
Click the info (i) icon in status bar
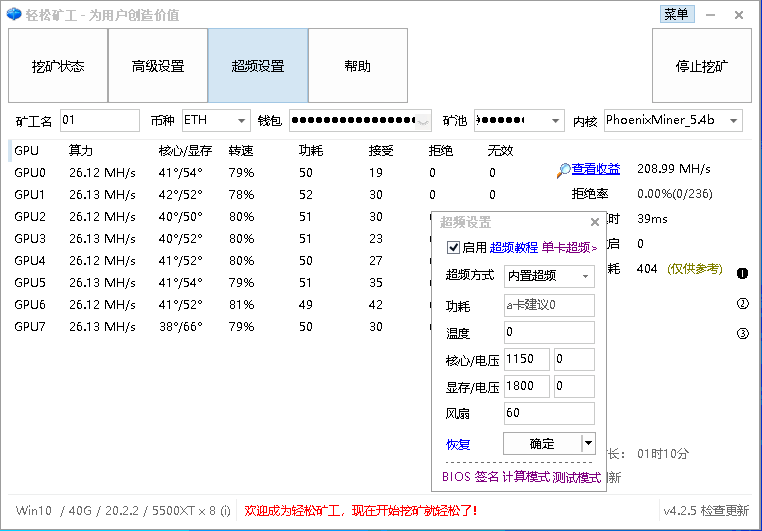click(225, 510)
